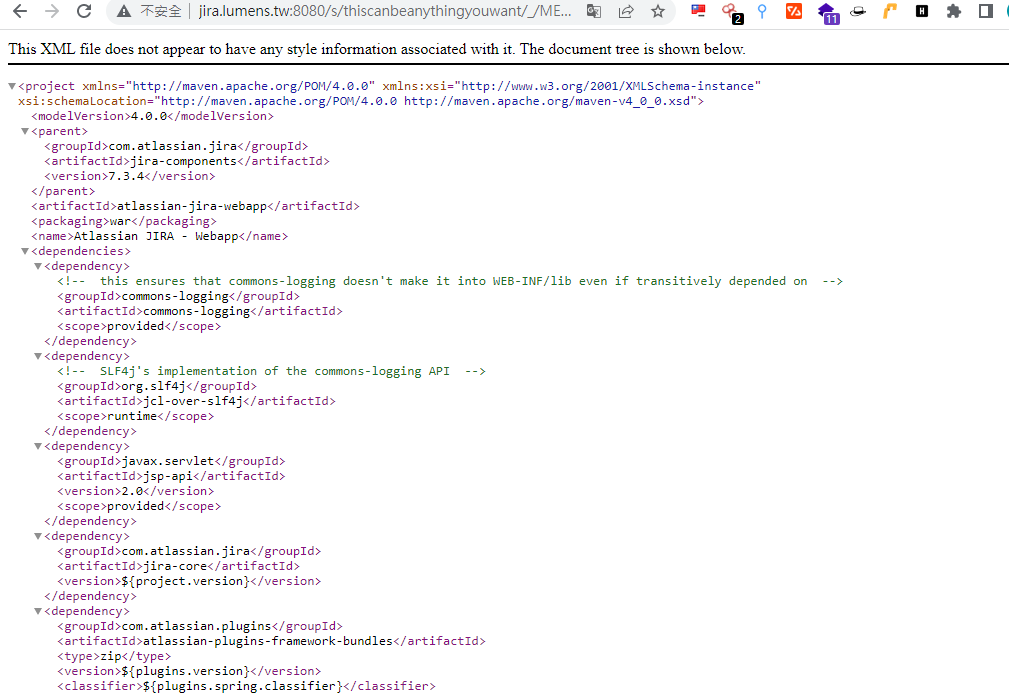
Task: Click the comment about commons-logging WEB-INF/lib
Action: [450, 281]
